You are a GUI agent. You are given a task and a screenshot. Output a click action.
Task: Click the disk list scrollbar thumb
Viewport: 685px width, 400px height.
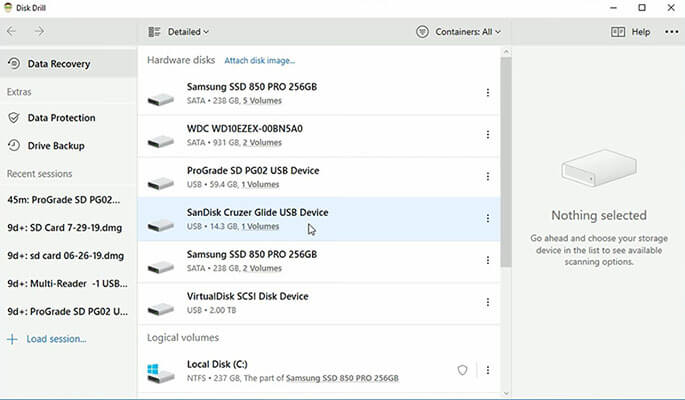(506, 162)
